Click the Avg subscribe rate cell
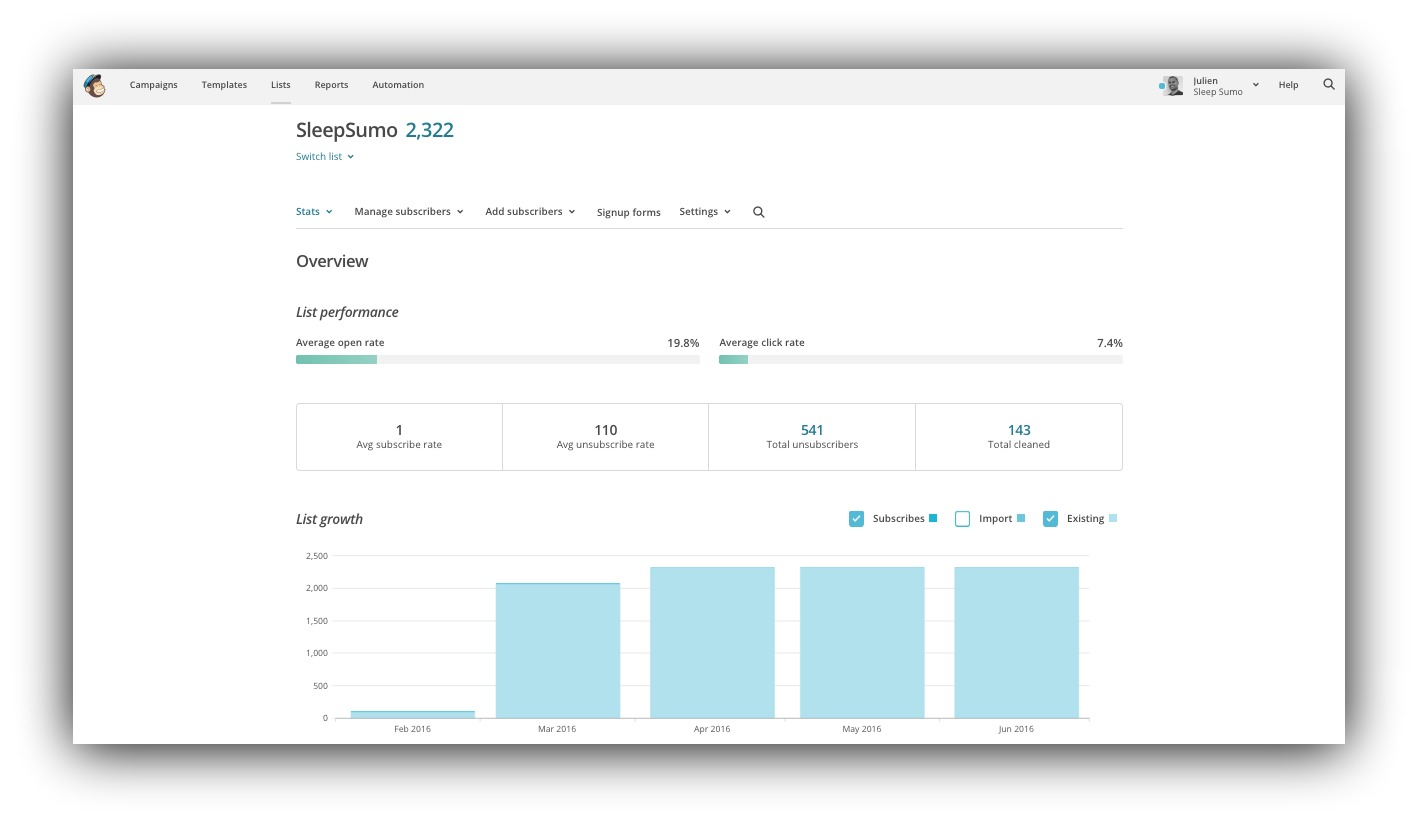The image size is (1418, 821). (399, 437)
